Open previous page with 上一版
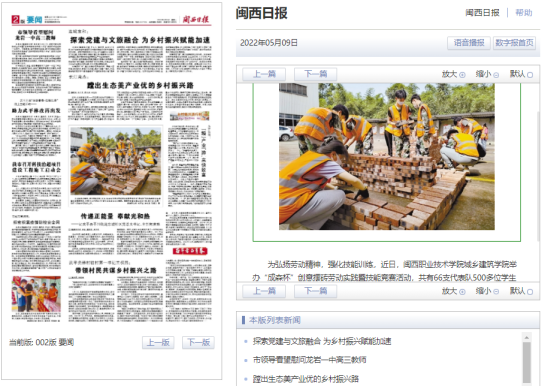This screenshot has height=386, width=548. 158,342
